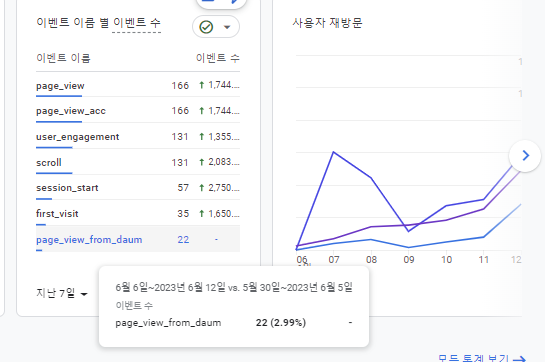The height and width of the screenshot is (362, 545).
Task: Click the next card arrow button
Action: click(525, 156)
